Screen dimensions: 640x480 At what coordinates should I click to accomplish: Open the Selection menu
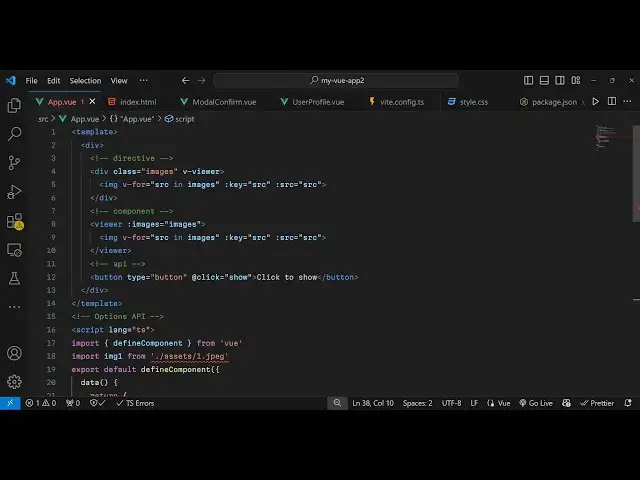click(x=85, y=80)
